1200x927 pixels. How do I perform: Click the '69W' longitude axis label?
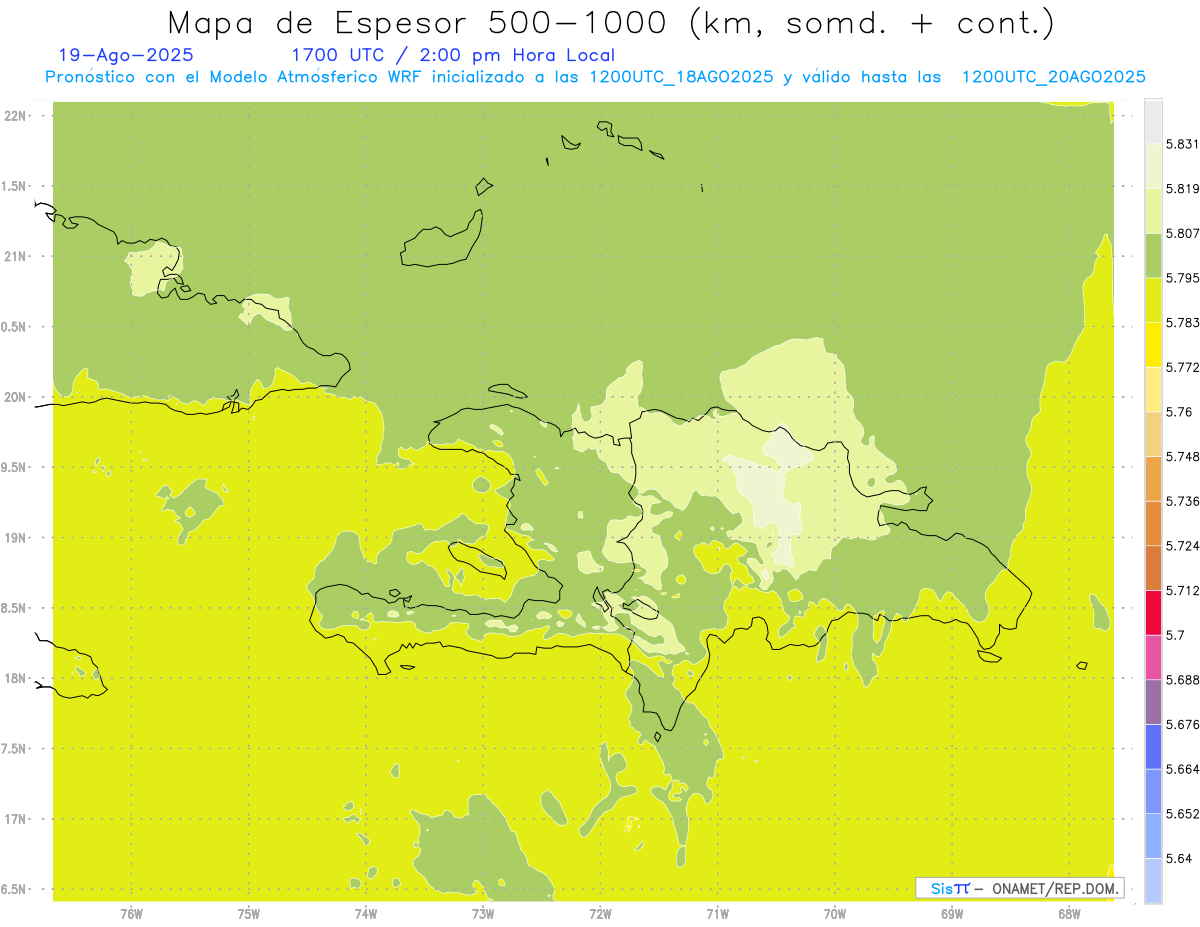point(952,914)
